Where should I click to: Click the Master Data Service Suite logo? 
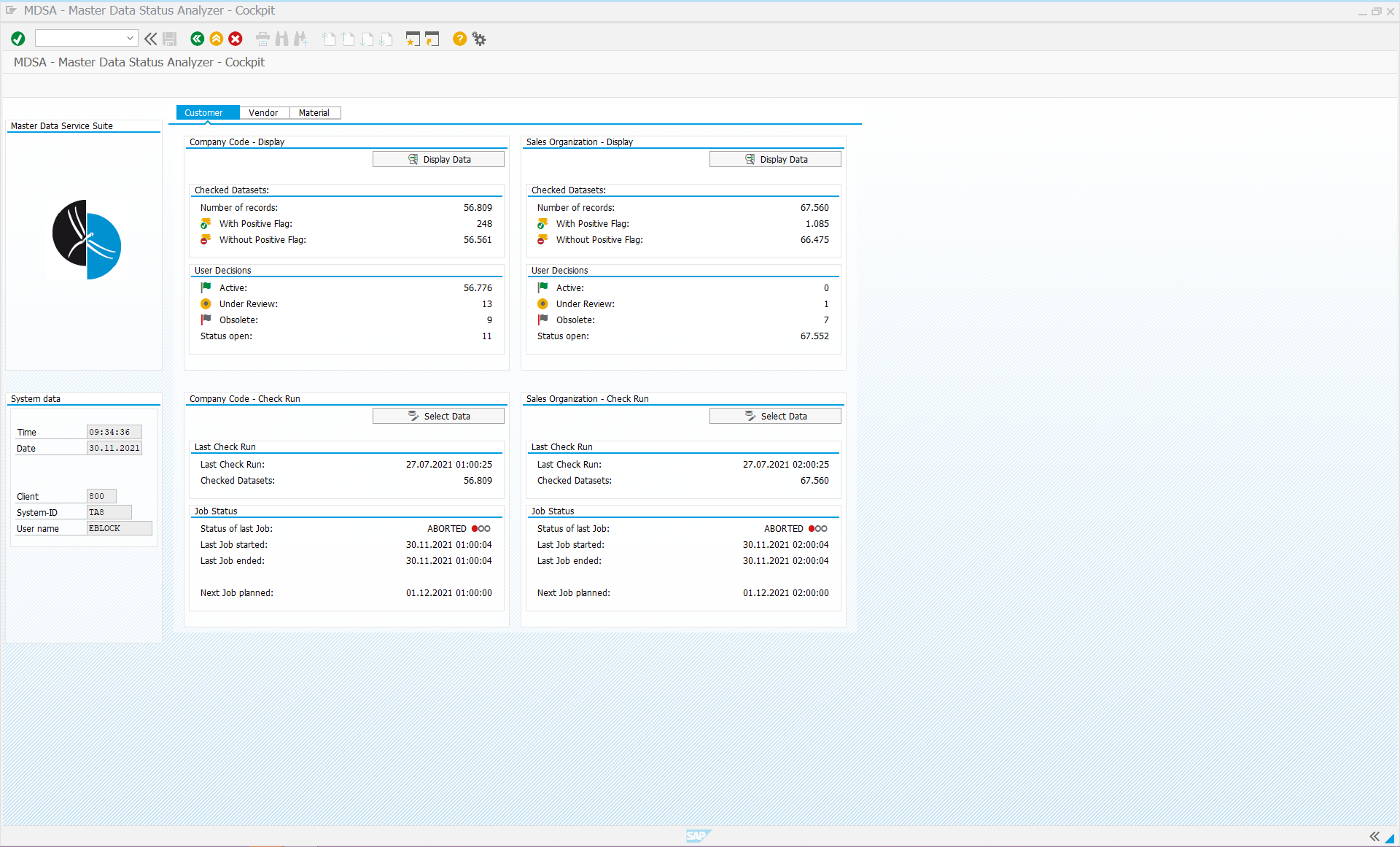[x=86, y=239]
